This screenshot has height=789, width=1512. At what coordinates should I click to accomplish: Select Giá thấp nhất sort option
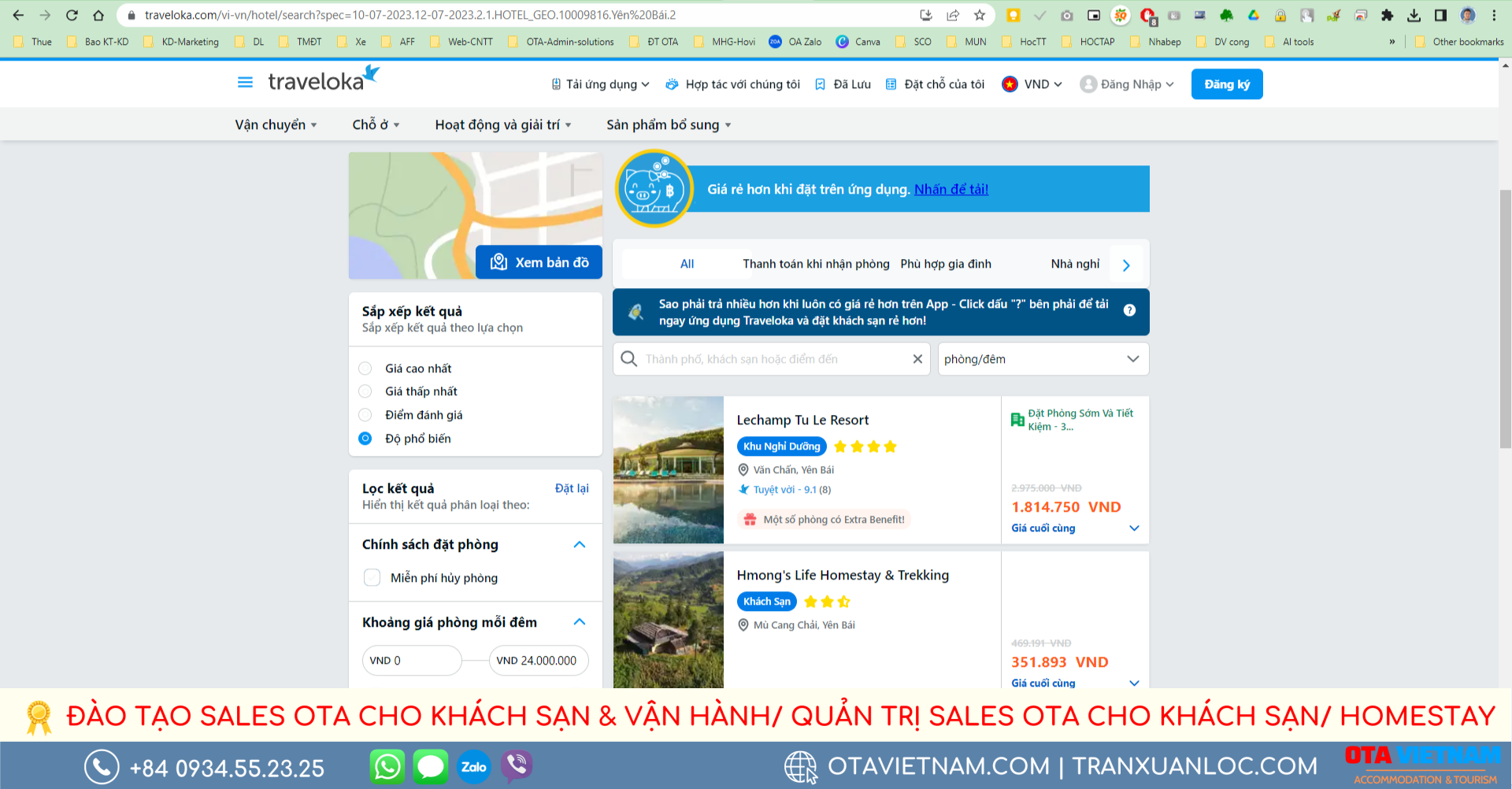tap(365, 391)
